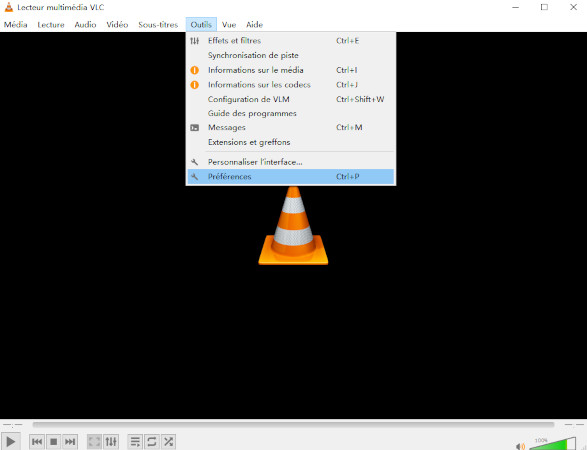Select Extensions et greffons
Image resolution: width=587 pixels, height=450 pixels.
(291, 142)
